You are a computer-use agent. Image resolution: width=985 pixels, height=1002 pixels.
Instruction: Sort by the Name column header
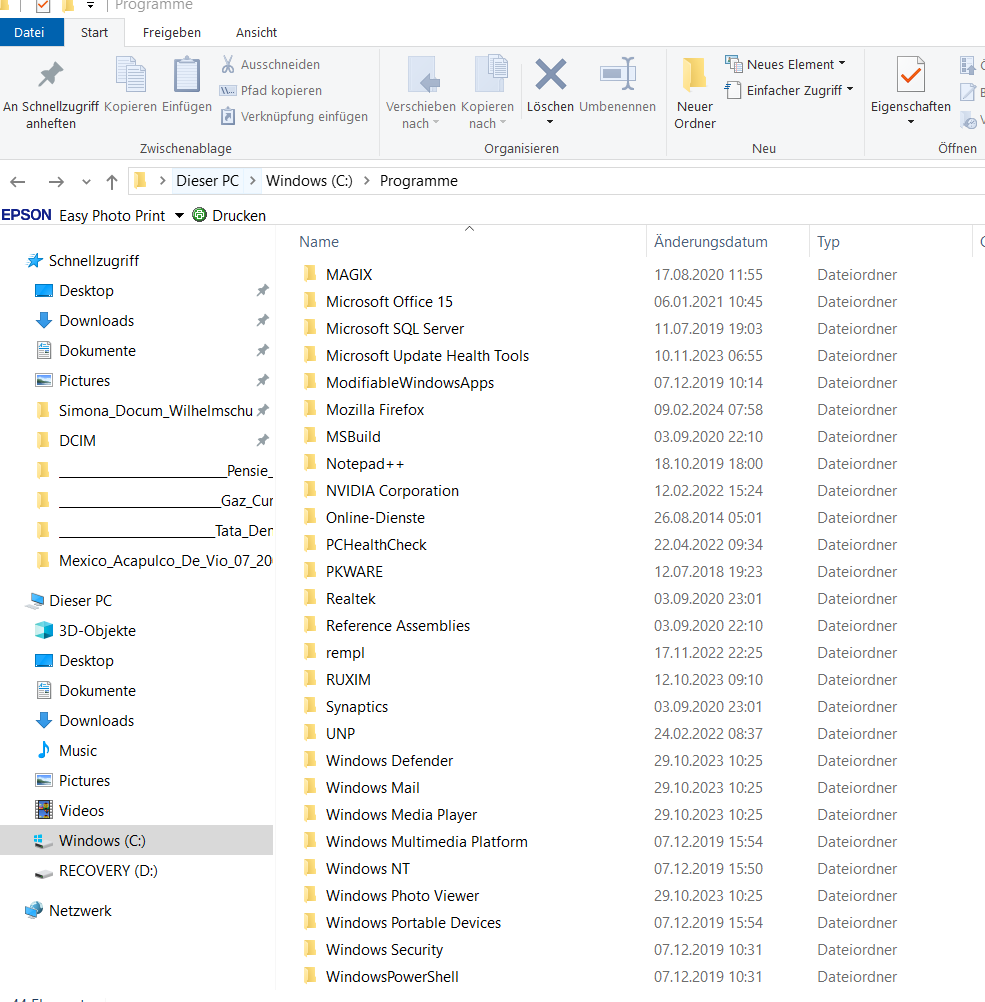[x=319, y=242]
